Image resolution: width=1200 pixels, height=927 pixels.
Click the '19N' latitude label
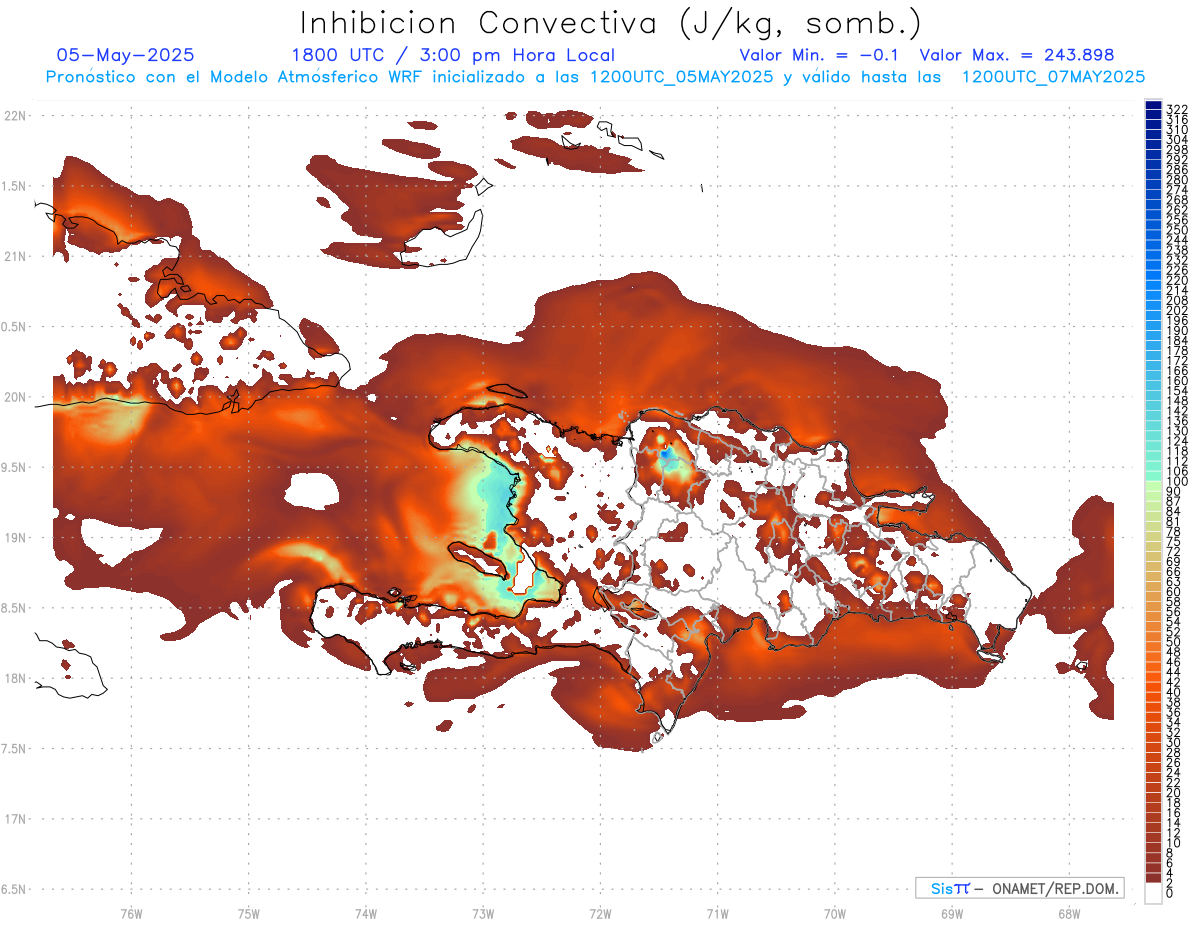click(14, 538)
